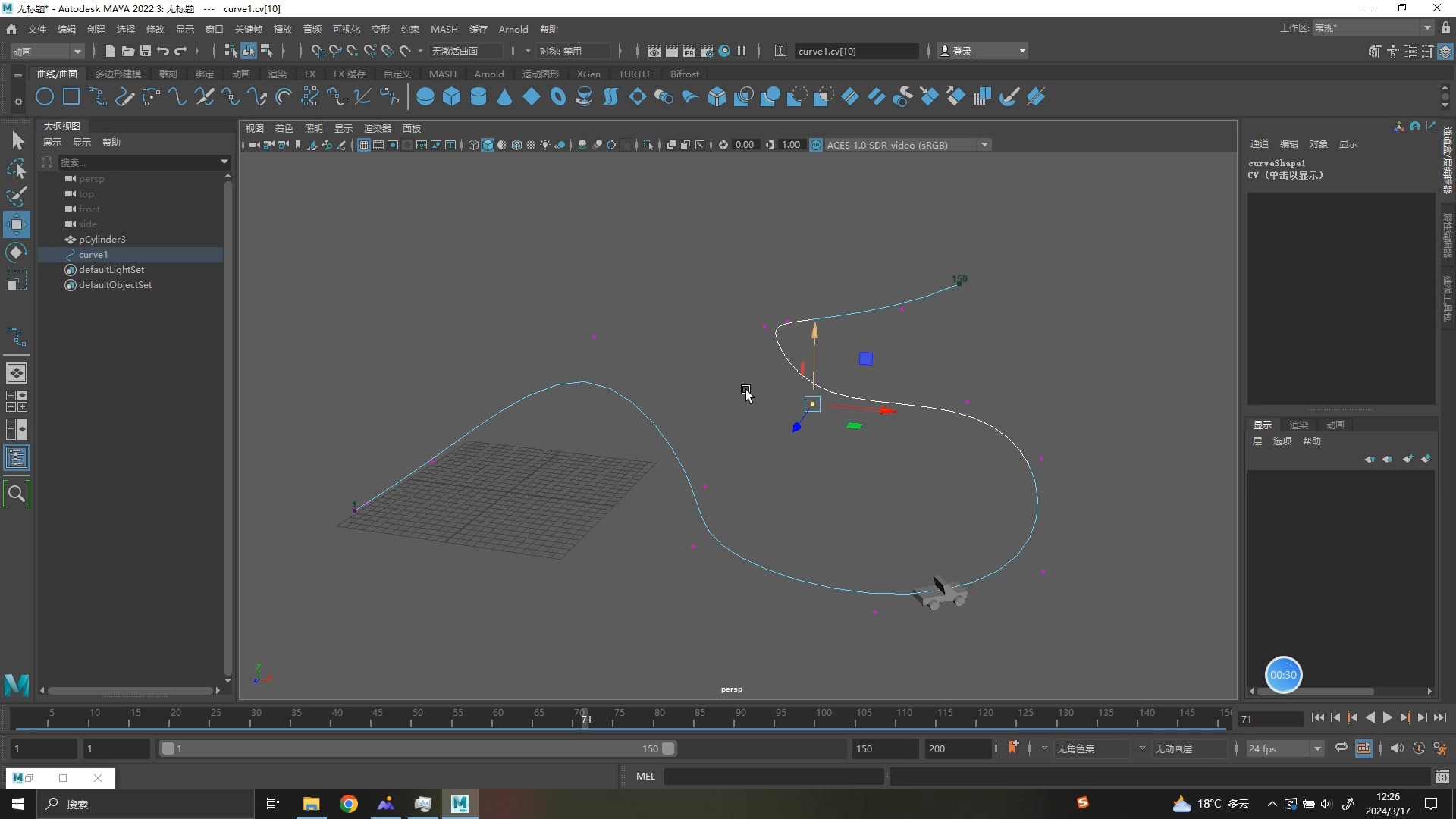The width and height of the screenshot is (1456, 819).
Task: Select the NURBS circle tool on shelf
Action: [45, 97]
